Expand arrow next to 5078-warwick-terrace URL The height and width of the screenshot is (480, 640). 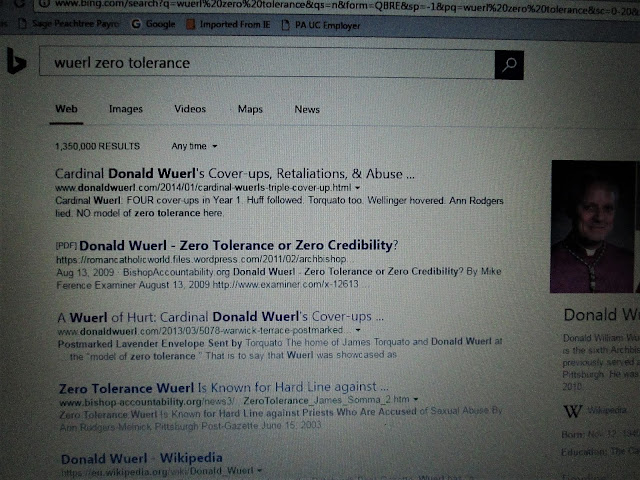(358, 330)
